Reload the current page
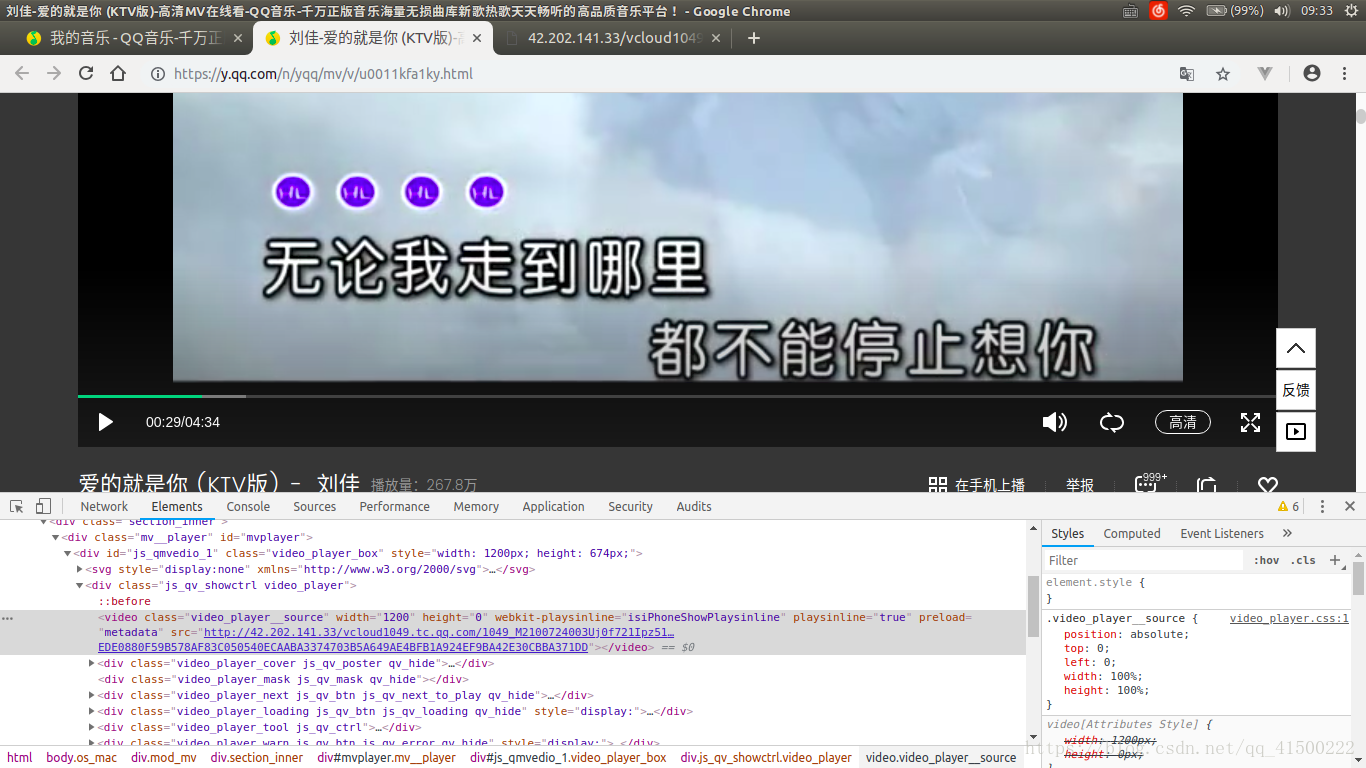The image size is (1366, 768). [86, 73]
